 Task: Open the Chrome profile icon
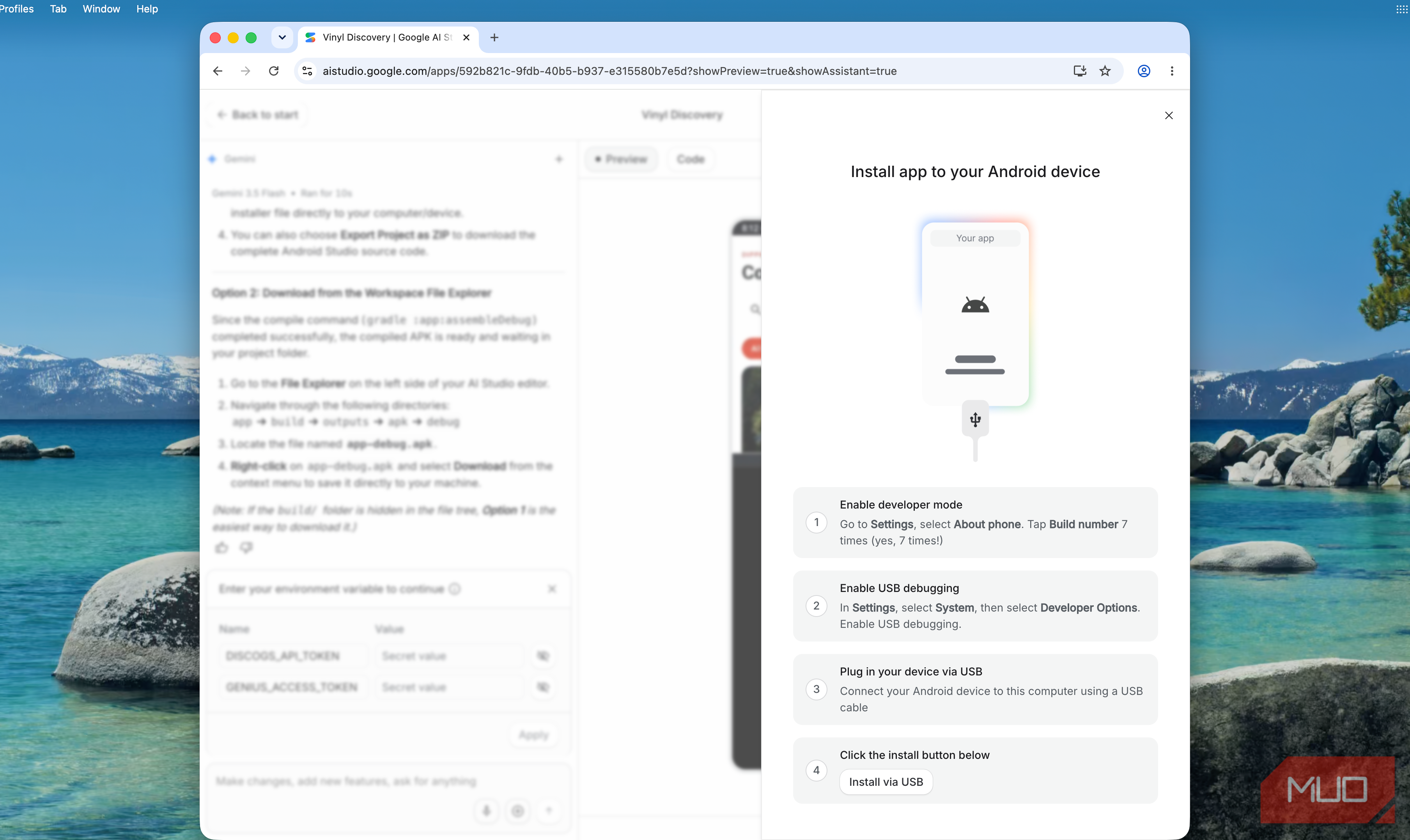pos(1144,71)
